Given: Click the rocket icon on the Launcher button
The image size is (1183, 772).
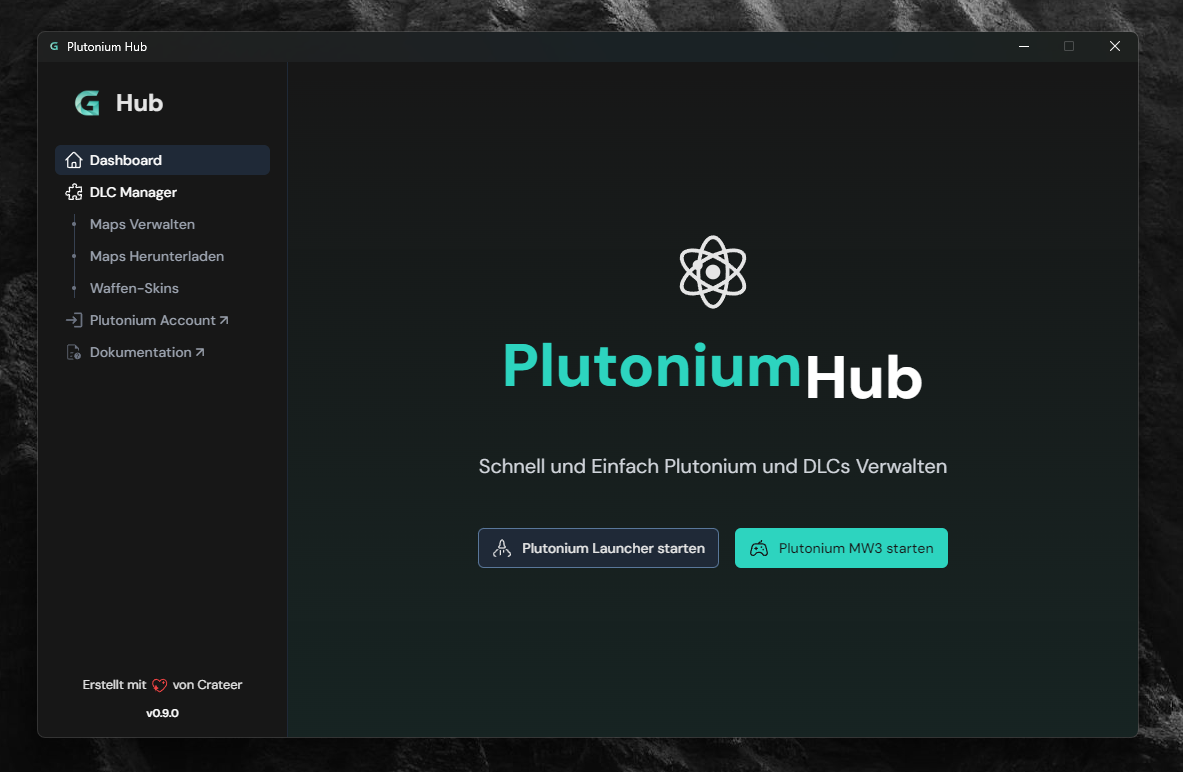Looking at the screenshot, I should (x=501, y=548).
